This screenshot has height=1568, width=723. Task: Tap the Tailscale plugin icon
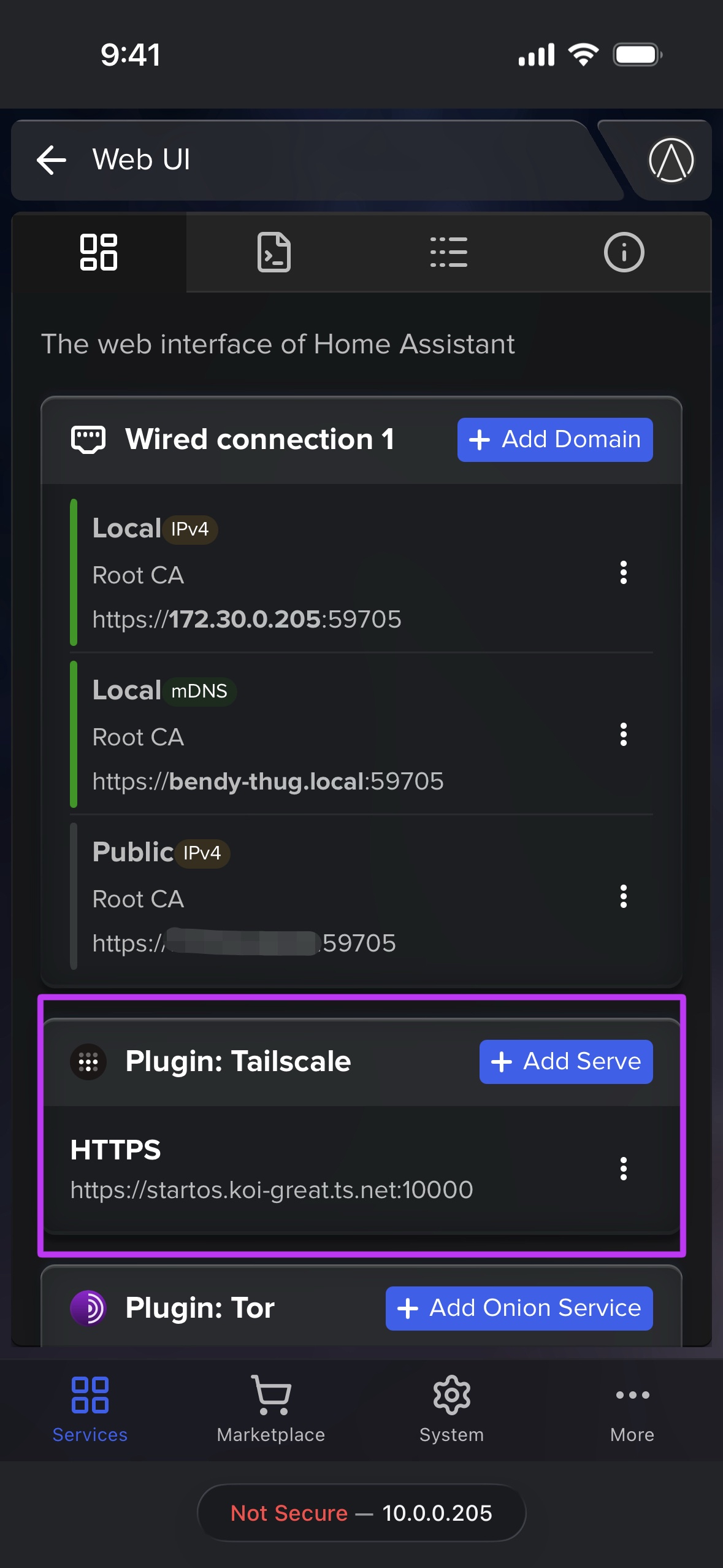point(88,1062)
